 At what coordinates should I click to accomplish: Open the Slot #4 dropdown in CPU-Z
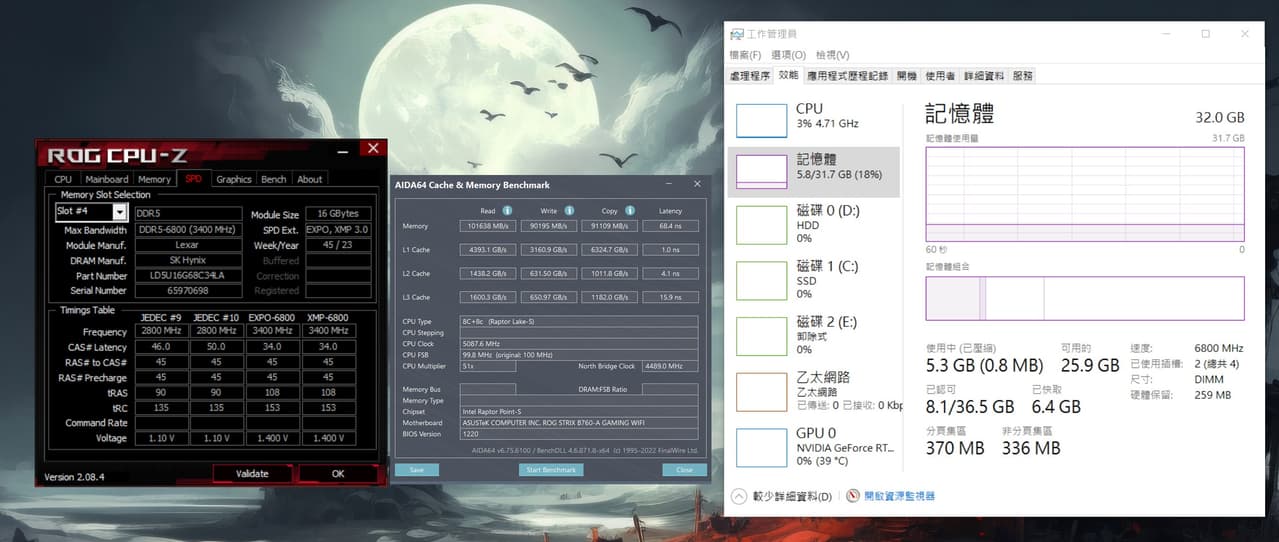(120, 212)
